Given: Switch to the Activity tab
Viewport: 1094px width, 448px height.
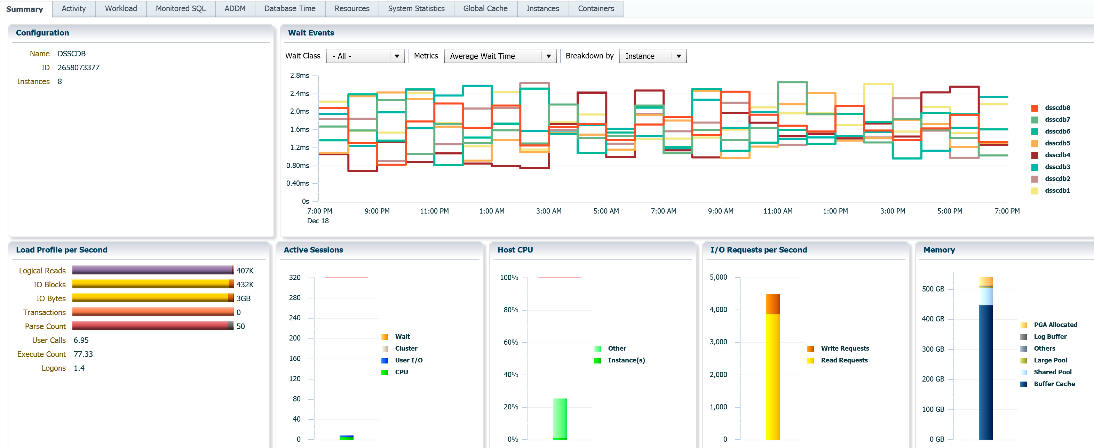Looking at the screenshot, I should pyautogui.click(x=73, y=9).
